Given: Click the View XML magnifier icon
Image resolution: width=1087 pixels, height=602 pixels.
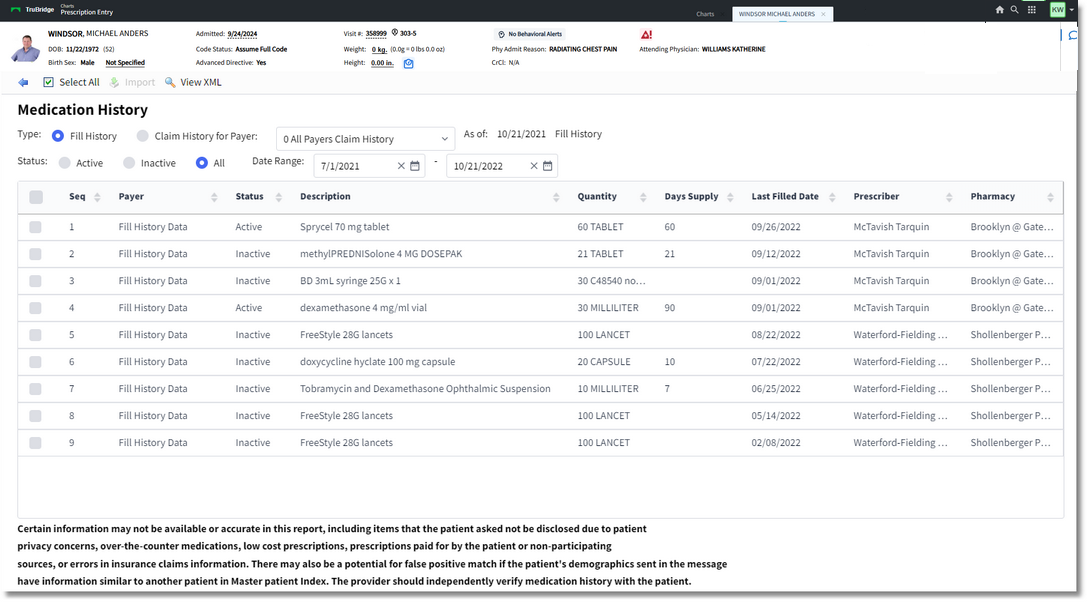Looking at the screenshot, I should pos(170,82).
